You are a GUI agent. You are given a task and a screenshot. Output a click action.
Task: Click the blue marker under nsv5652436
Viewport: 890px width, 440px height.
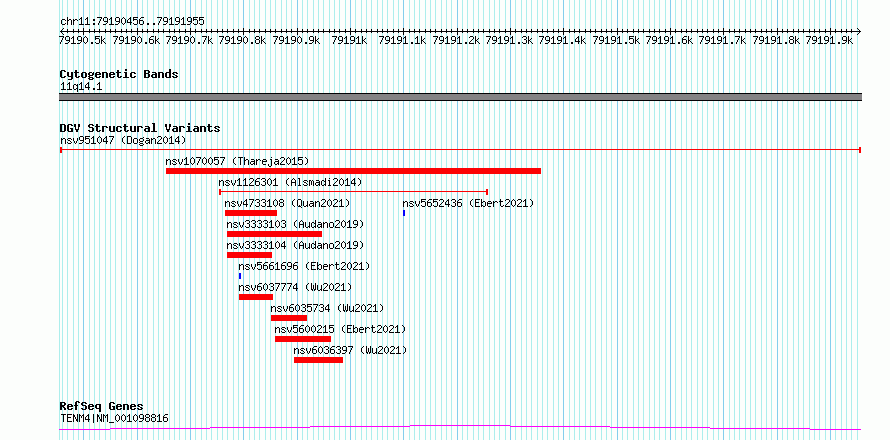pos(404,213)
